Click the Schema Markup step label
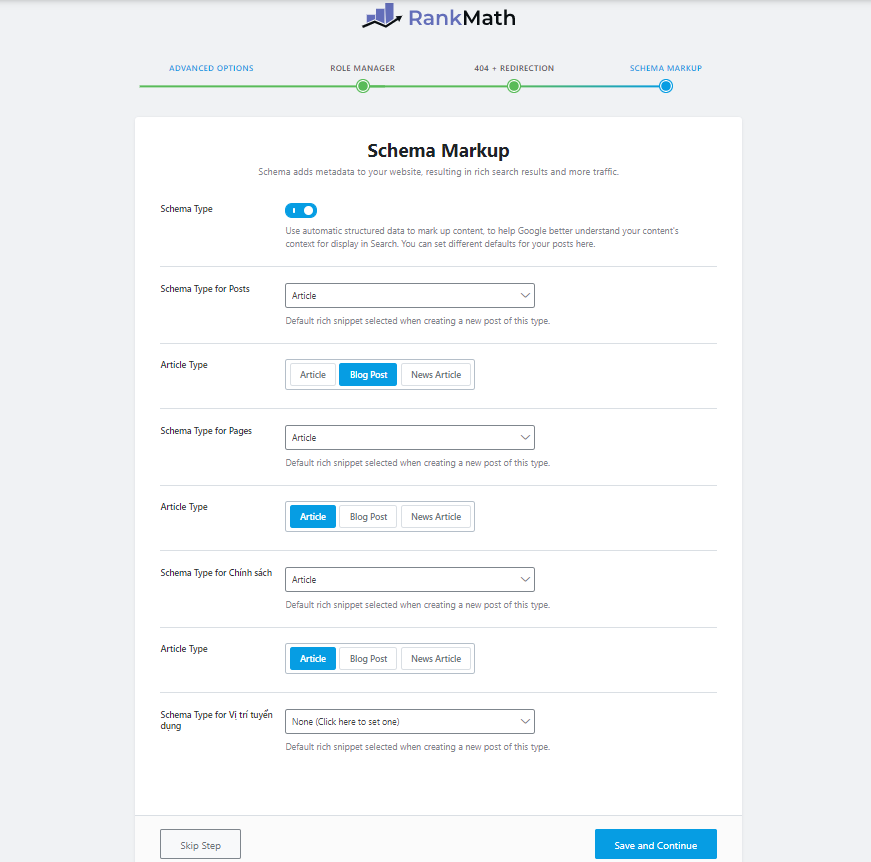Viewport: 871px width, 862px height. coord(665,68)
